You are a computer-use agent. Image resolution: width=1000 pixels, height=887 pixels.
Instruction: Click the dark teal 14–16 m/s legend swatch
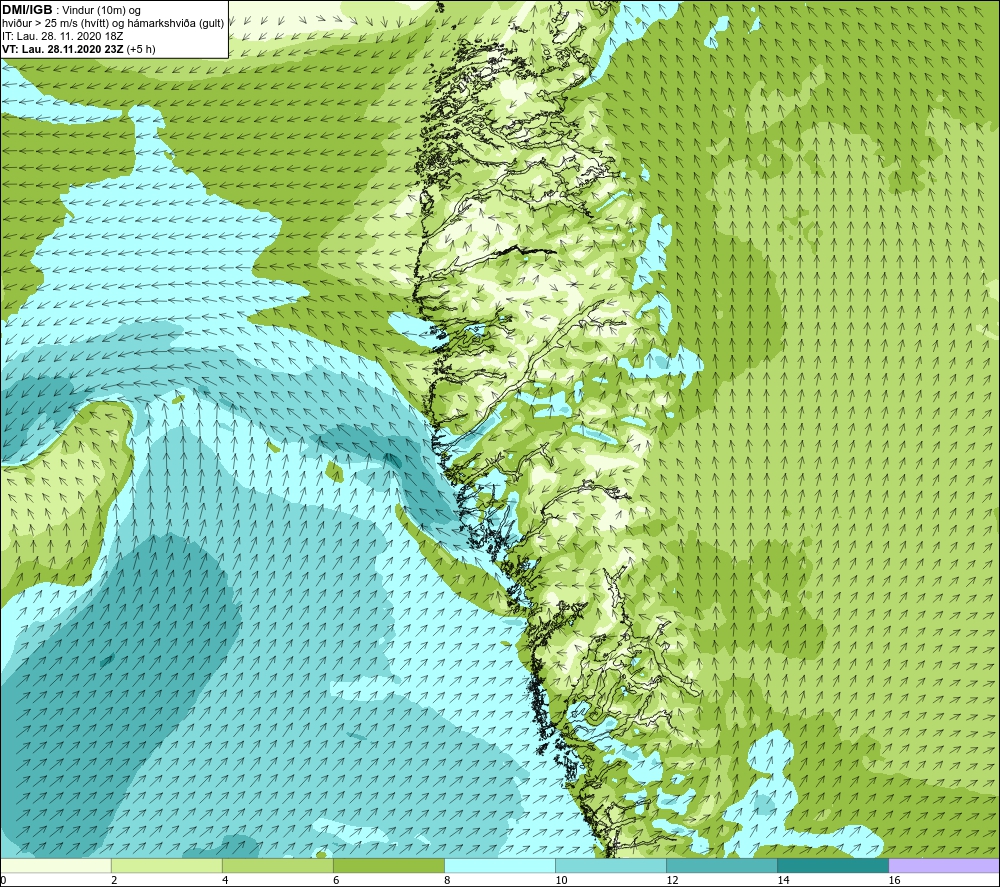[832, 865]
